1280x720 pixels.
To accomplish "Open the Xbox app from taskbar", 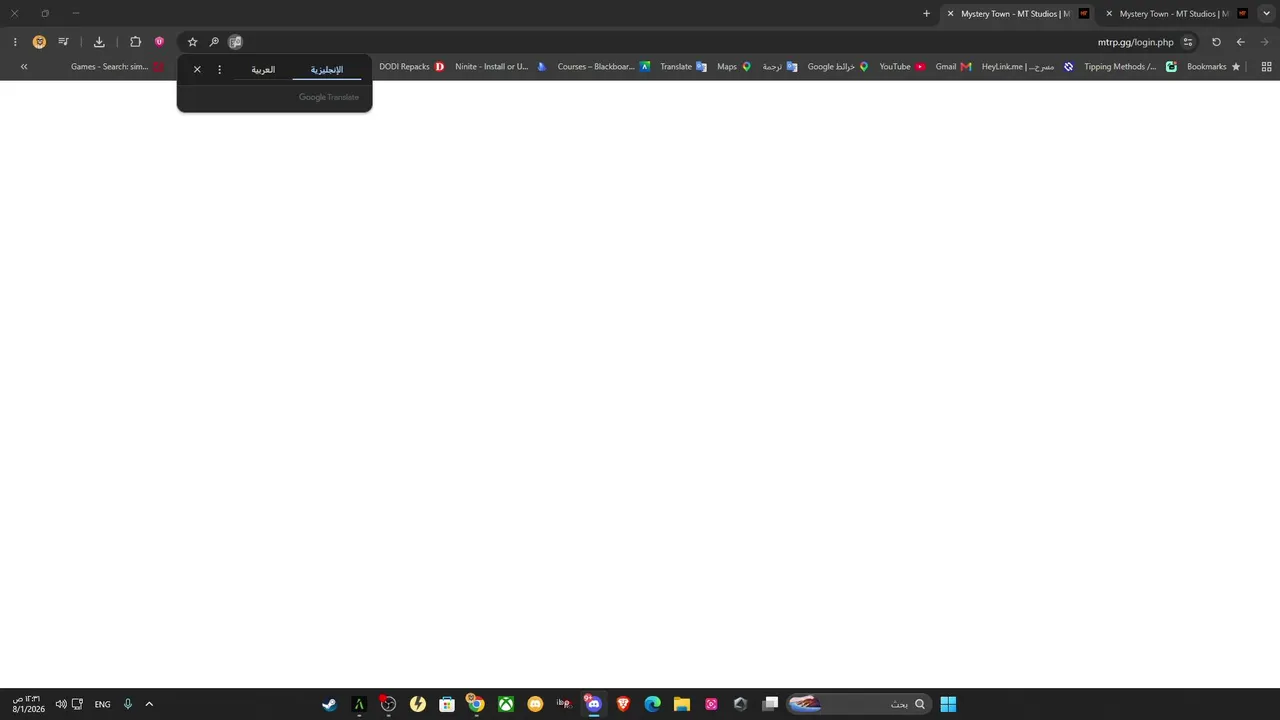I will pos(506,704).
